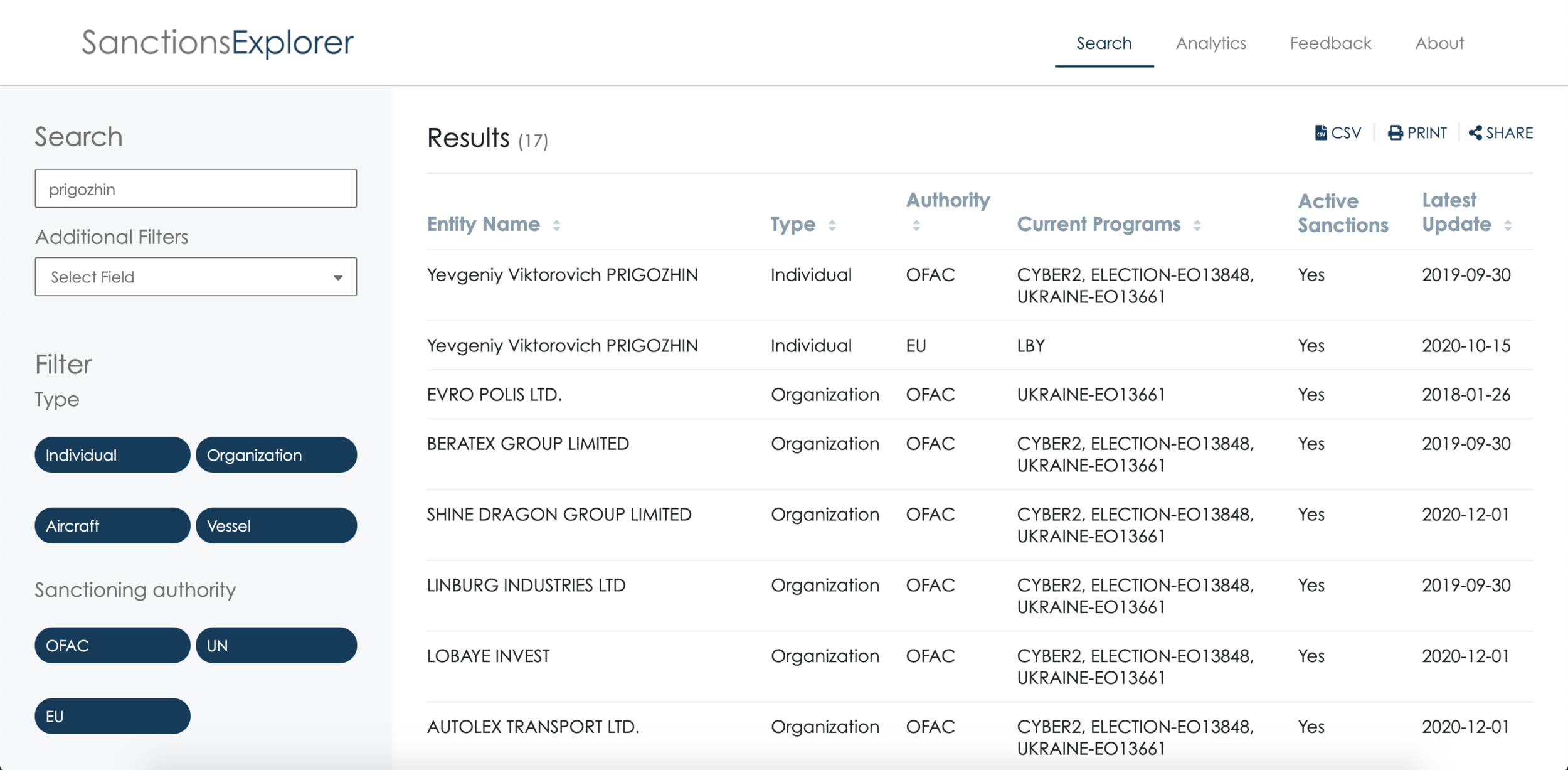Screen dimensions: 1568x770
Task: Sort by Current Programs arrows
Action: pyautogui.click(x=1197, y=225)
